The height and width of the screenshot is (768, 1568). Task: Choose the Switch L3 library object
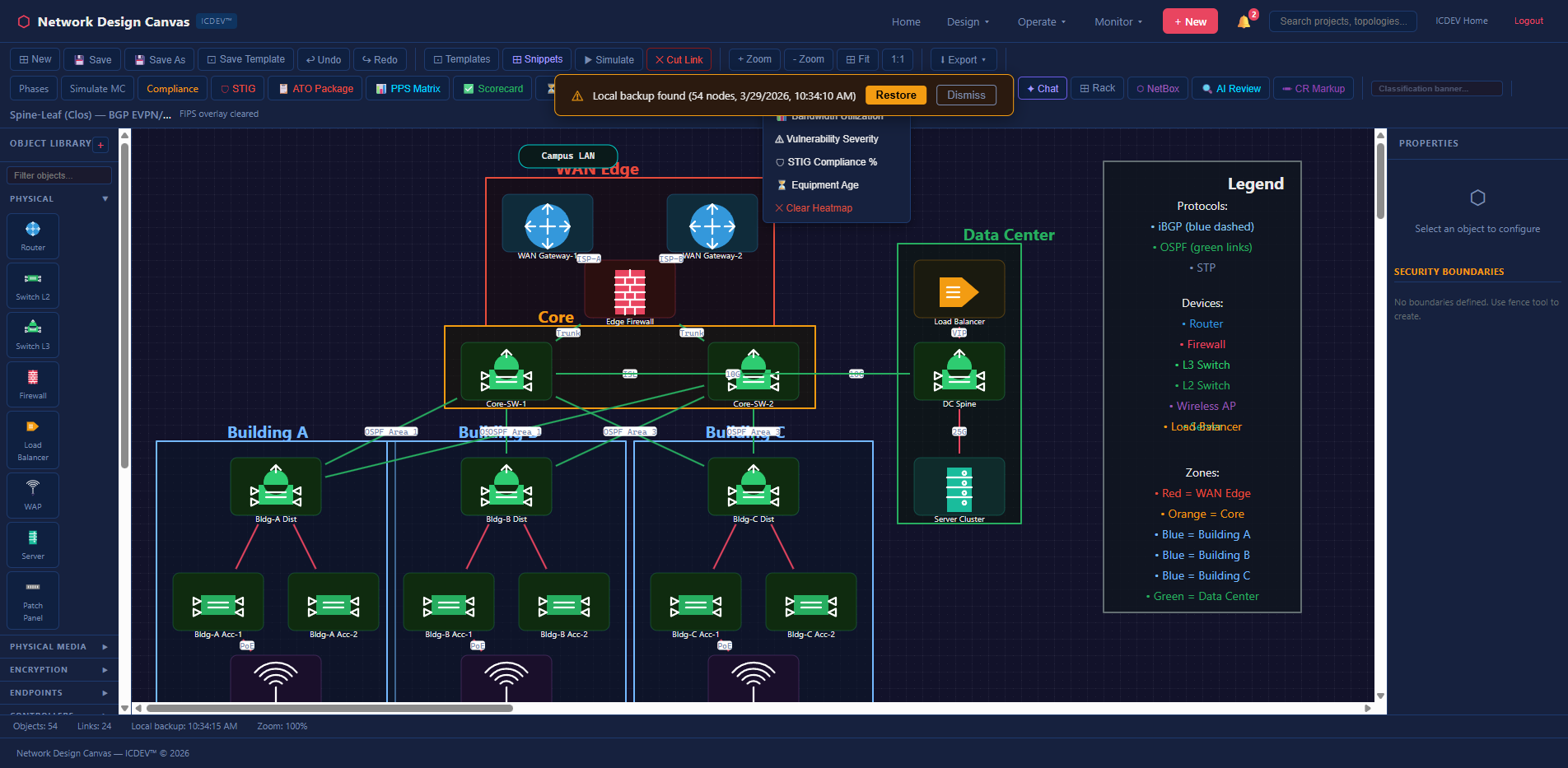[x=33, y=334]
